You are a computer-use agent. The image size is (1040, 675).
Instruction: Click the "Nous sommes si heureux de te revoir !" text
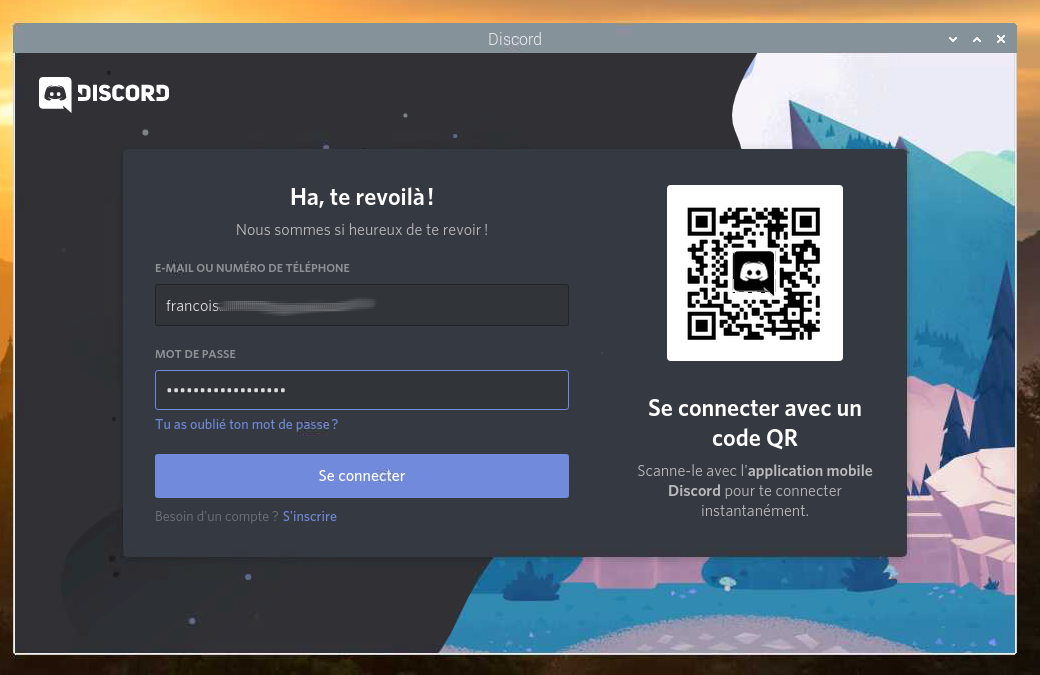[x=362, y=230]
